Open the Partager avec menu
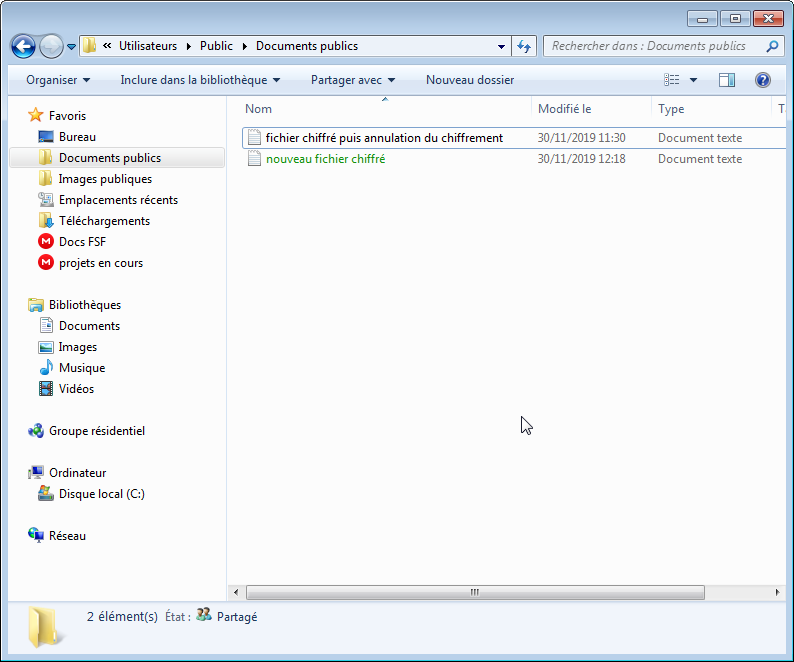Viewport: 794px width, 662px height. [x=353, y=80]
